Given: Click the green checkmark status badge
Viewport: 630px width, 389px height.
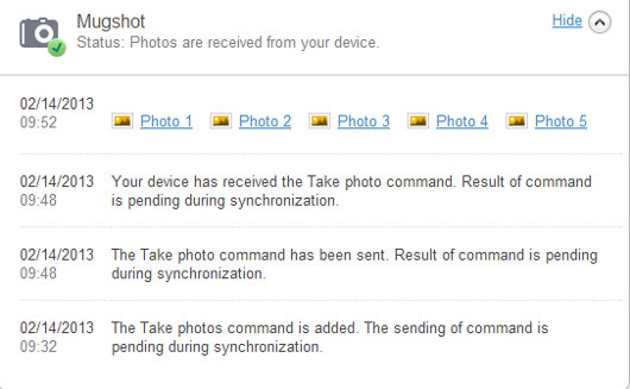Looking at the screenshot, I should (x=57, y=48).
